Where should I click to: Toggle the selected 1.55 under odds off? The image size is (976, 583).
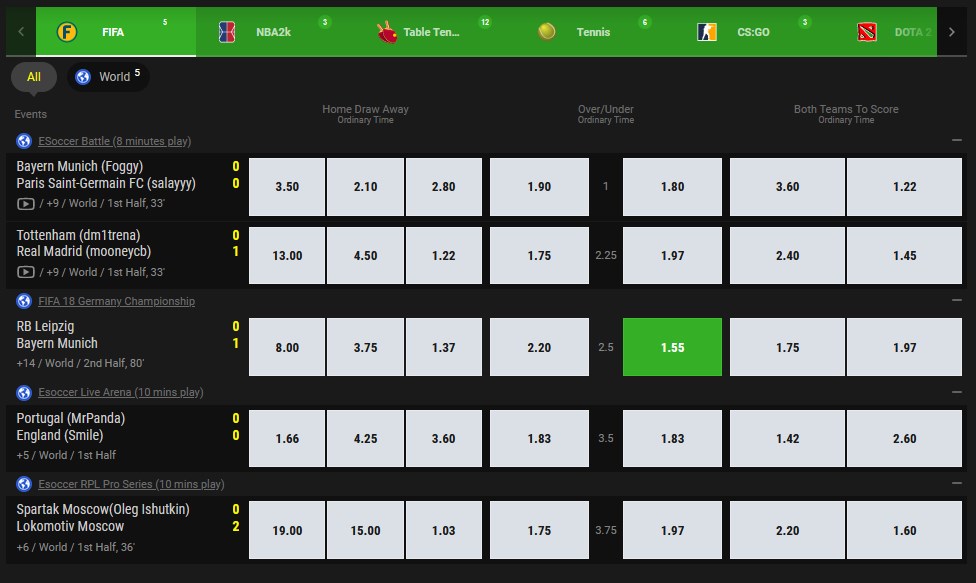(x=672, y=347)
